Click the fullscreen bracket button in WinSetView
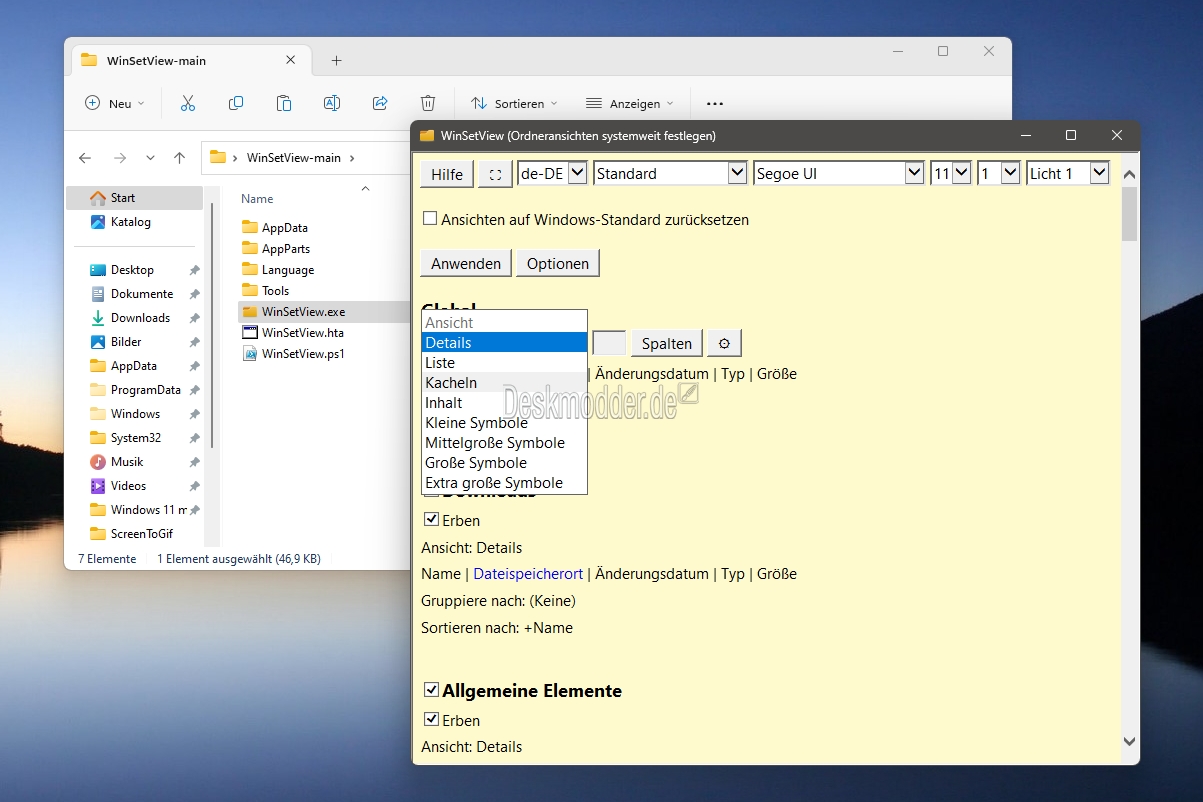Screen dimensions: 1203x802 pyautogui.click(x=495, y=174)
